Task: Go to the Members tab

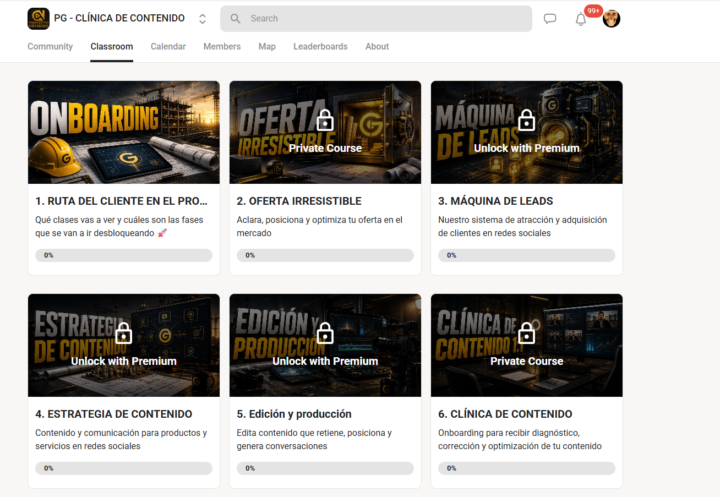Action: (x=222, y=46)
